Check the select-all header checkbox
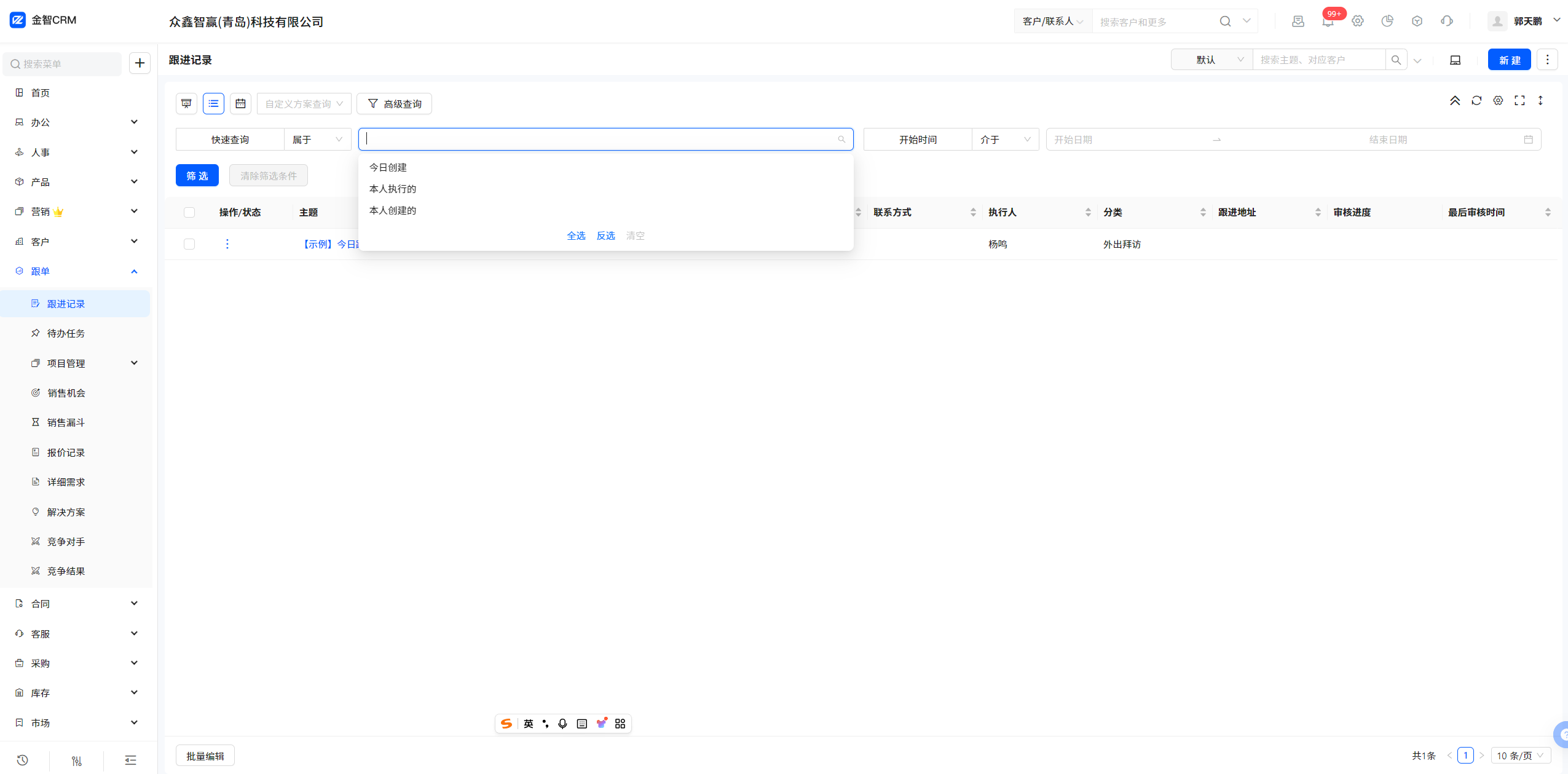1568x774 pixels. coord(189,213)
